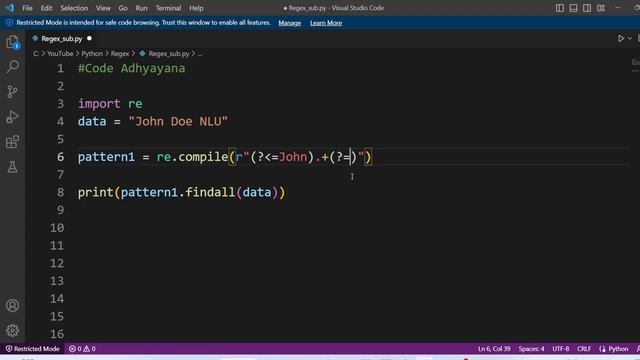The width and height of the screenshot is (640, 360).
Task: Open the Run menu
Action: click(141, 8)
